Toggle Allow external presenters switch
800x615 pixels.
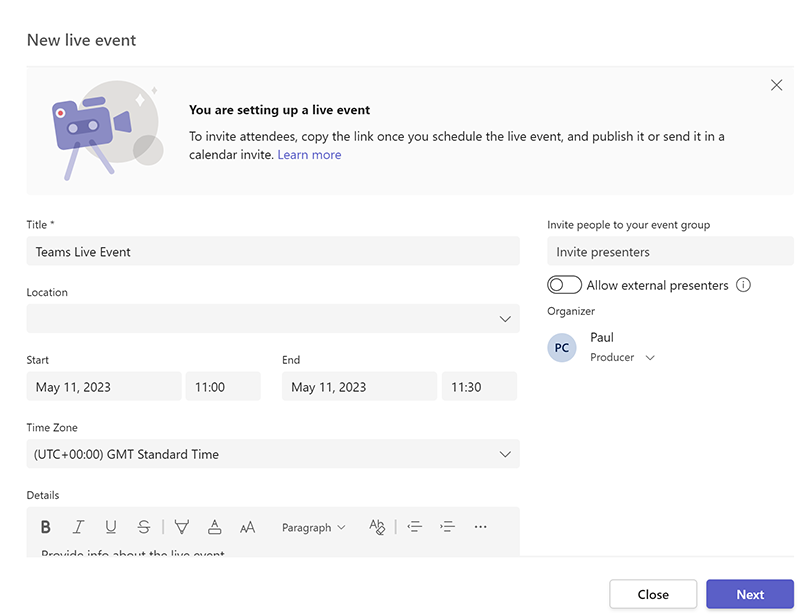564,284
